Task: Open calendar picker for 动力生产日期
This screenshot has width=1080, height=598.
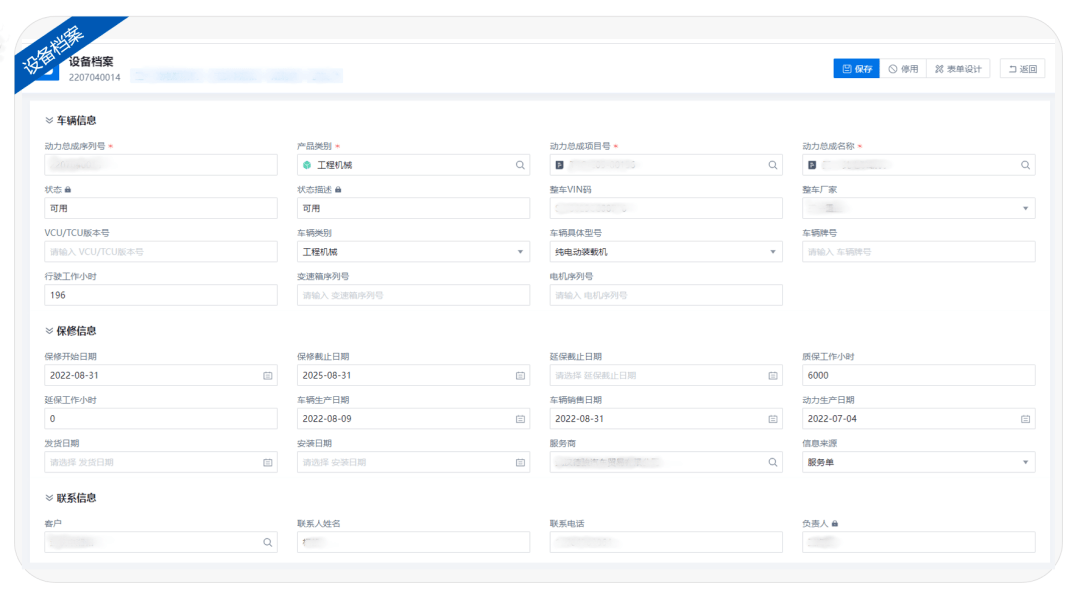Action: coord(1025,419)
